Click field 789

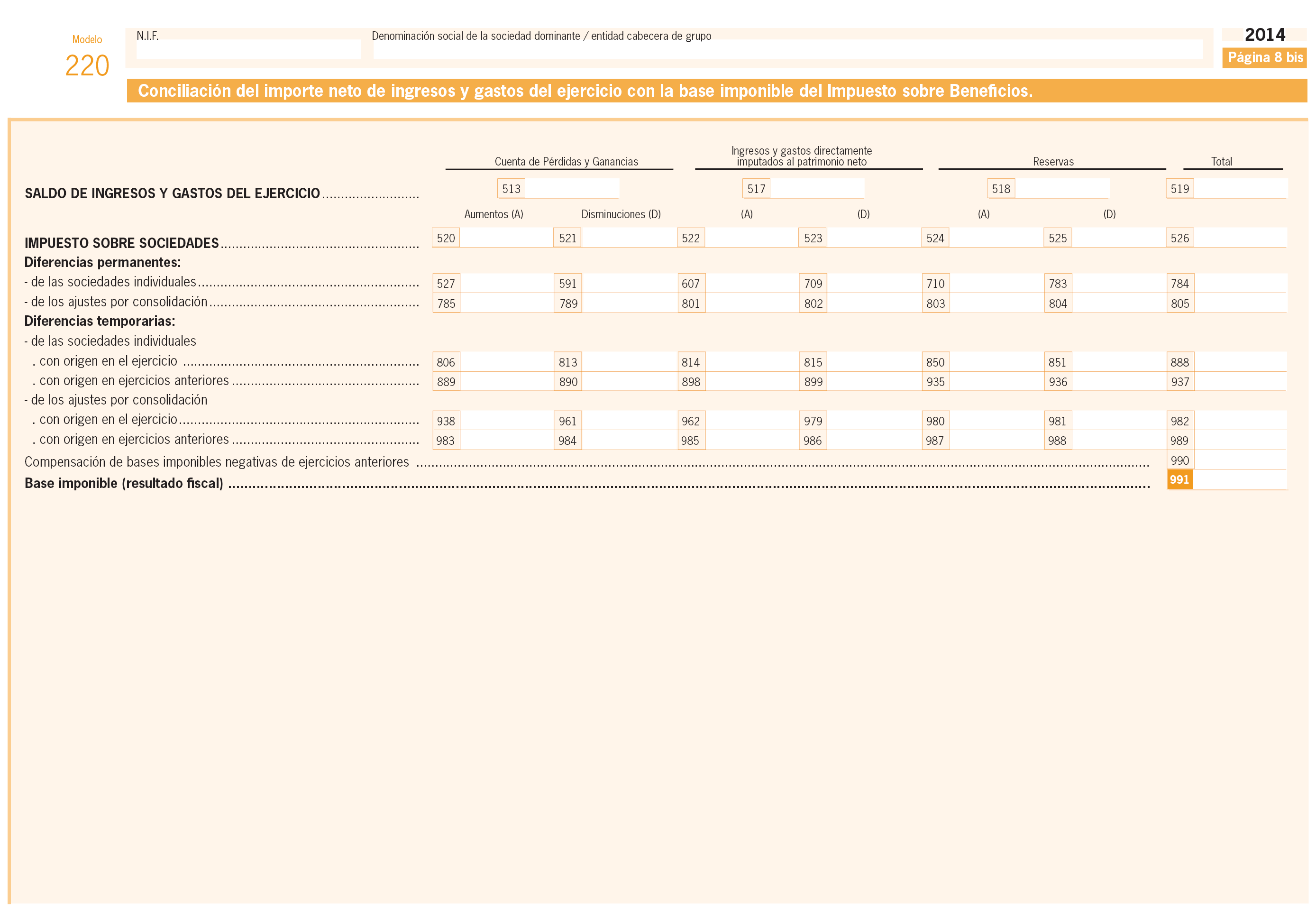tap(630, 303)
